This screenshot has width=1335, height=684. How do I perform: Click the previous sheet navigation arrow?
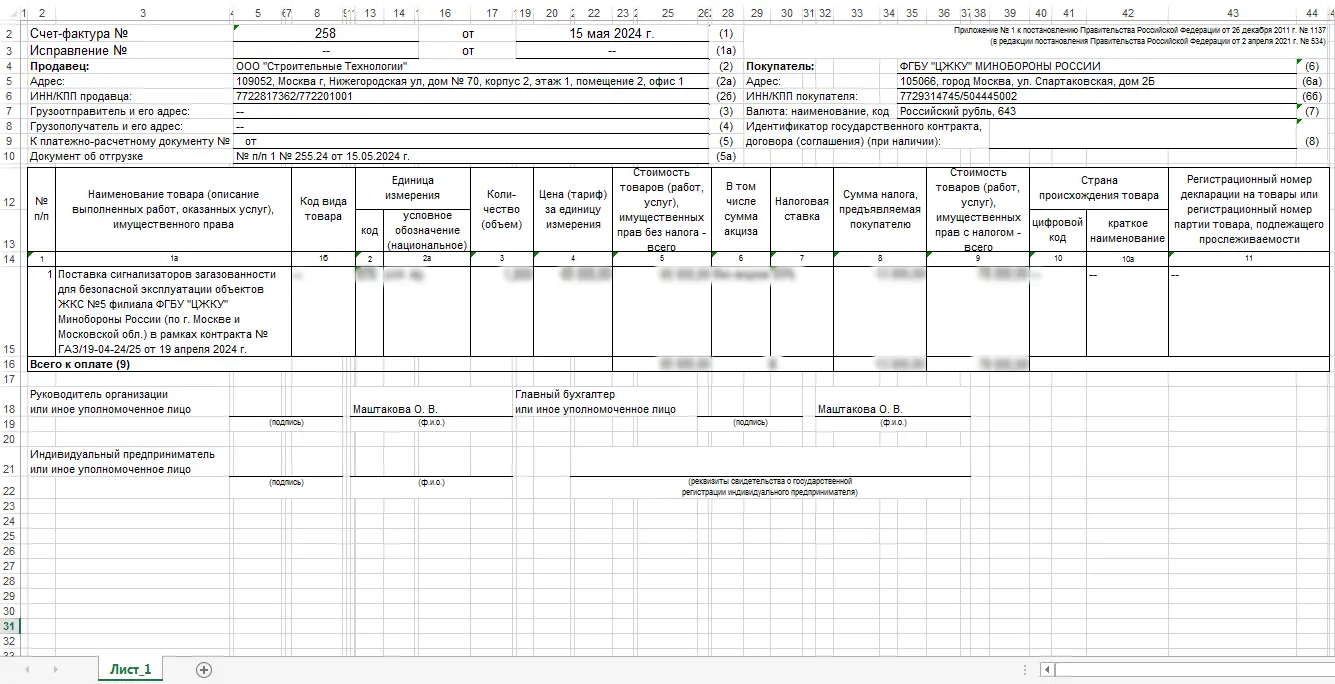(x=27, y=670)
